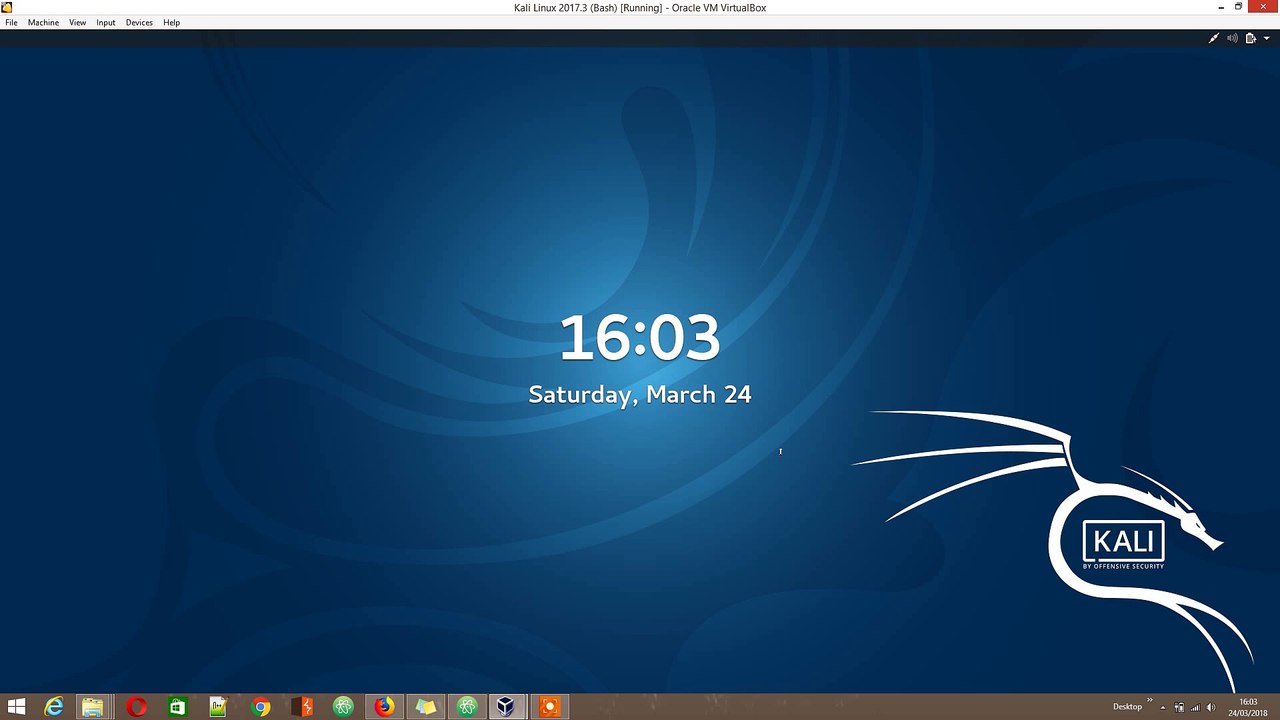Open the Devices menu

point(139,22)
